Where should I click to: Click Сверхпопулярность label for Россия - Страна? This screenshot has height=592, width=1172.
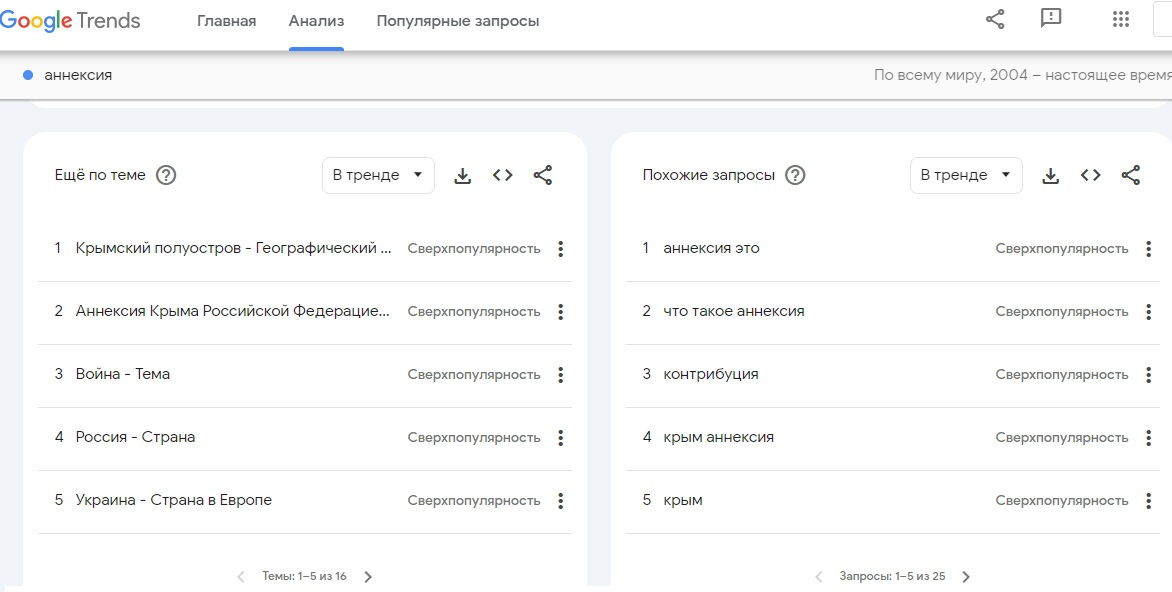(474, 437)
